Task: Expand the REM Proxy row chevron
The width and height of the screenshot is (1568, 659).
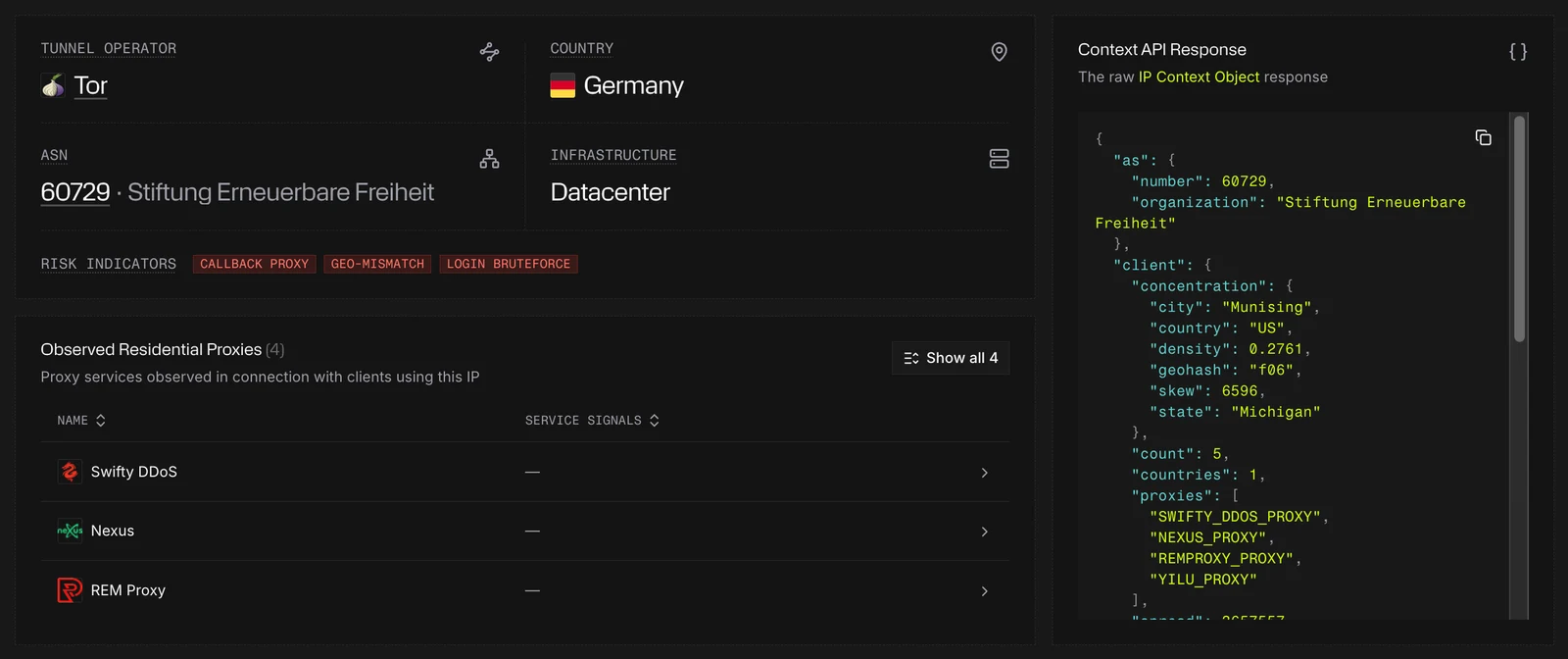Action: coord(984,591)
